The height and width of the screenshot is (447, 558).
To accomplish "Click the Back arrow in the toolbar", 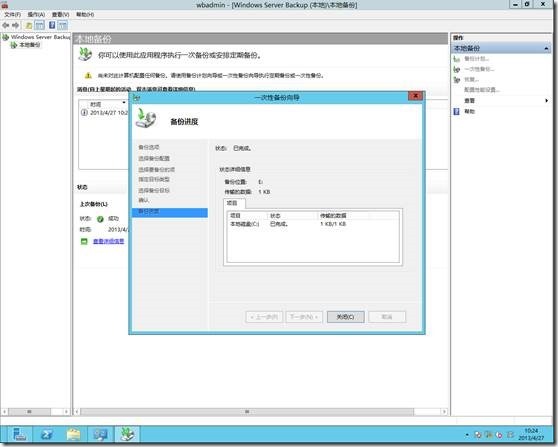I will click(x=6, y=25).
